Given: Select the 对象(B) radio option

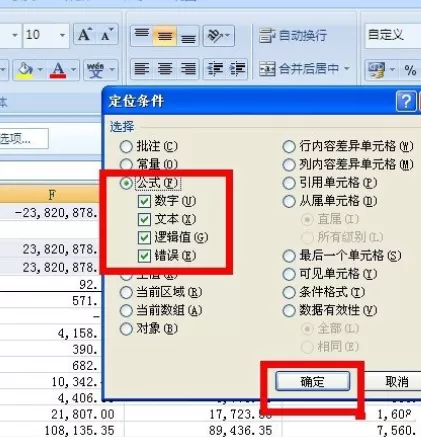Looking at the screenshot, I should 149,329.
